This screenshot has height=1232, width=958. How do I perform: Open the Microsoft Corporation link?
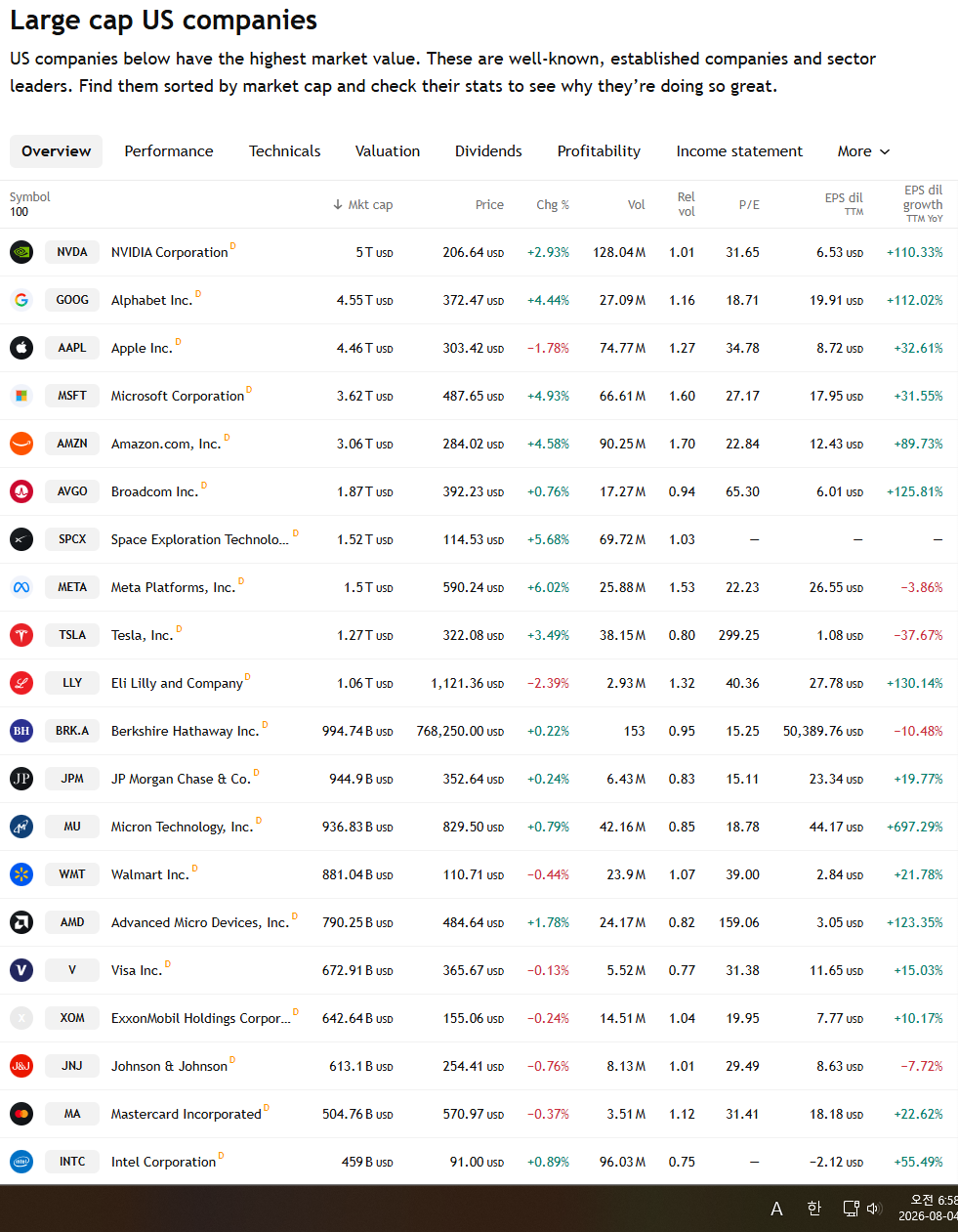(178, 397)
